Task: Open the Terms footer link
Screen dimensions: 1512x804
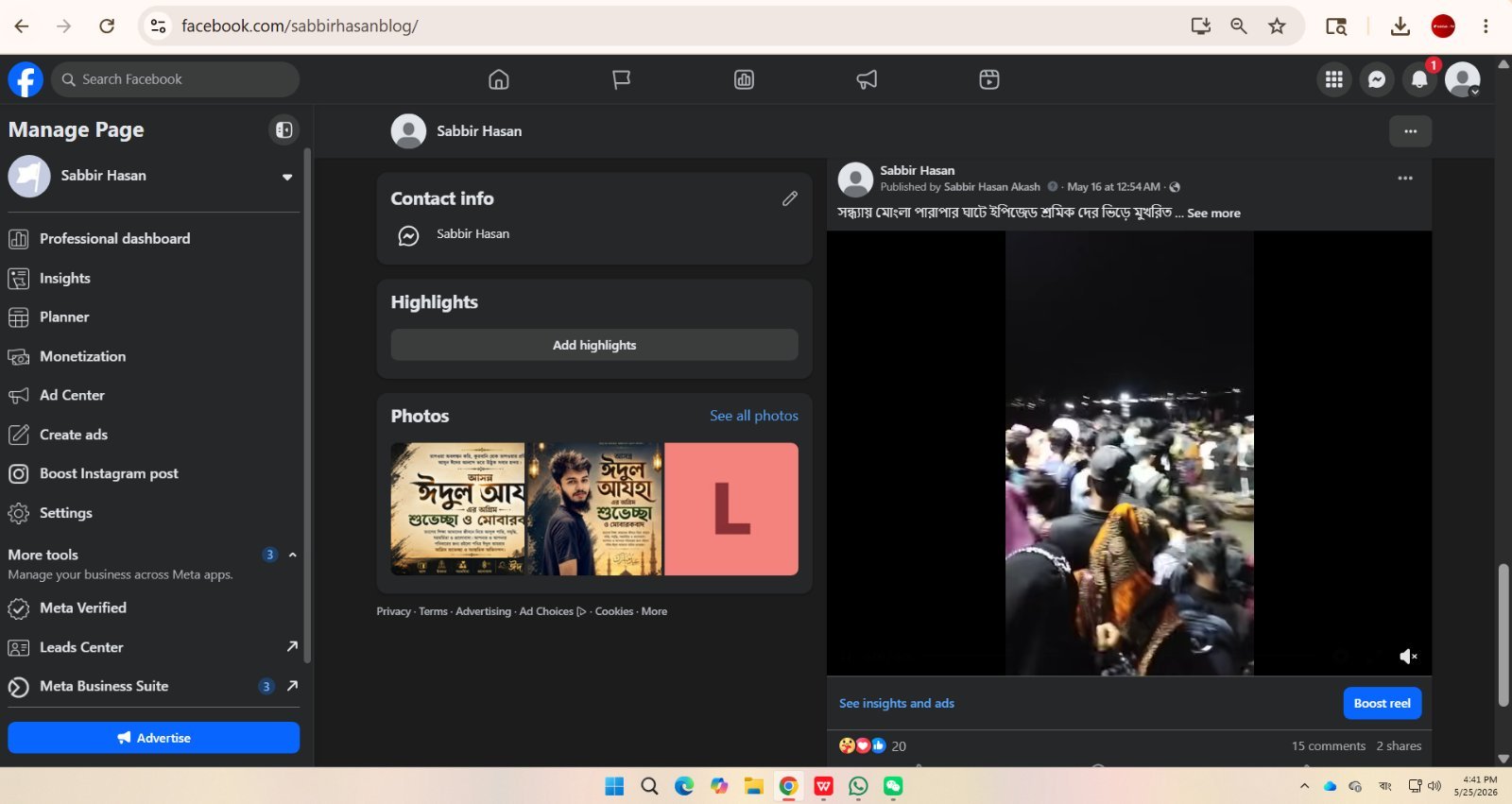Action: (x=433, y=611)
